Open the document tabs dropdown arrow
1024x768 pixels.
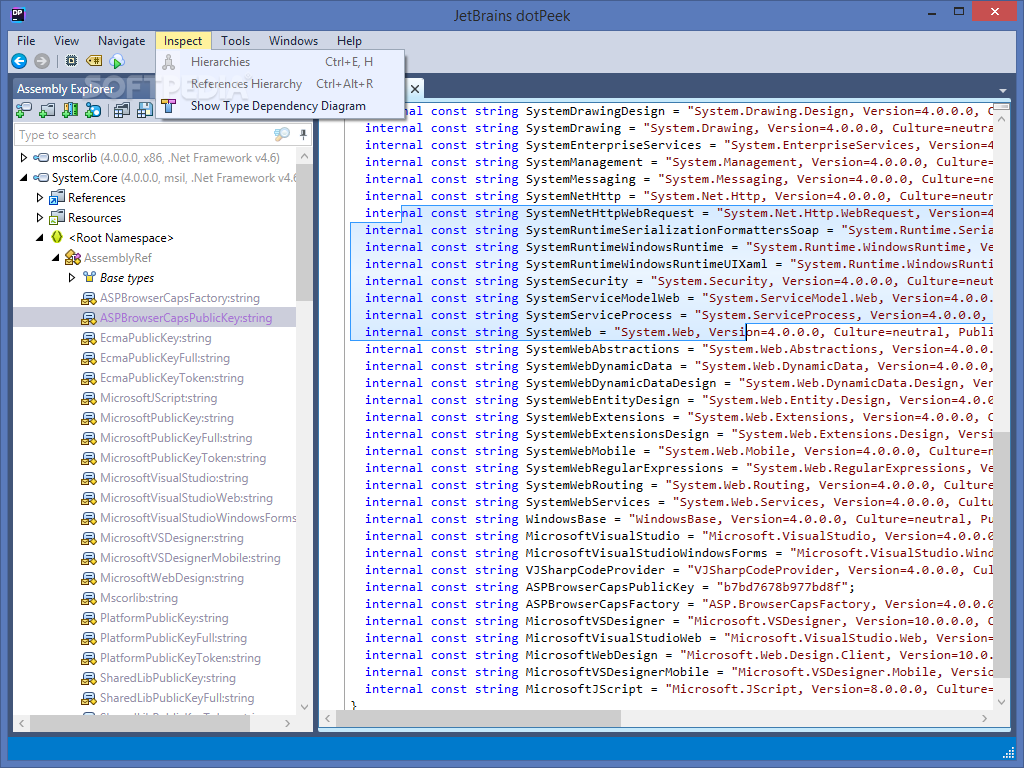click(1002, 90)
